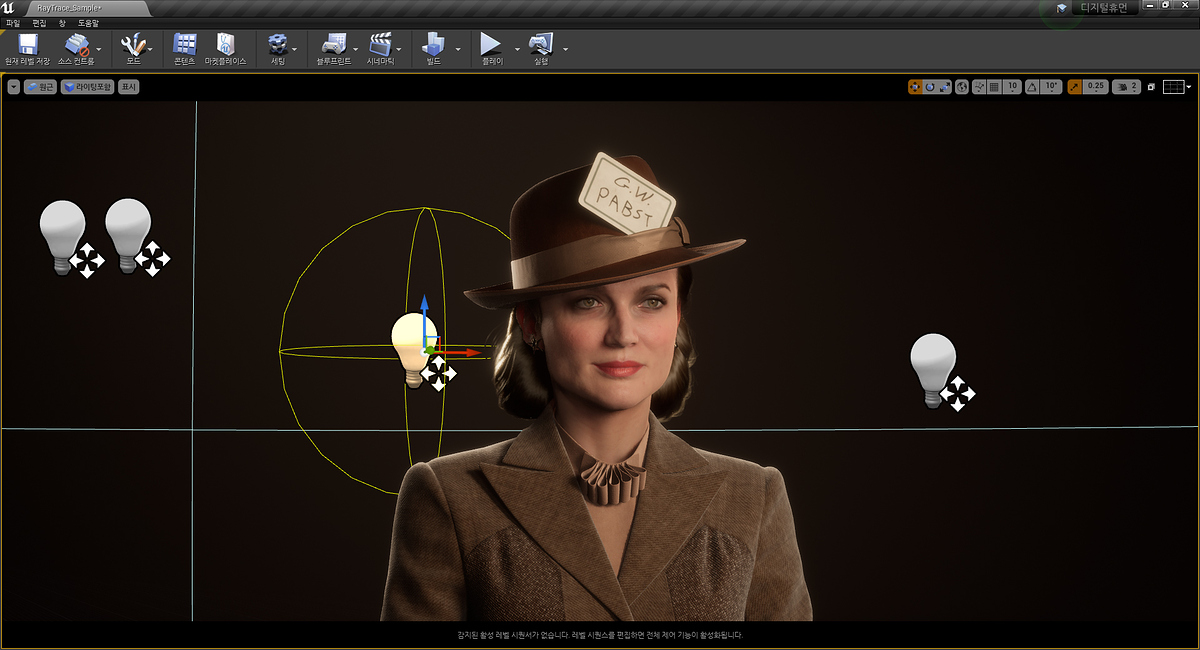Open the File (파일) menu
The width and height of the screenshot is (1200, 650).
[12, 22]
